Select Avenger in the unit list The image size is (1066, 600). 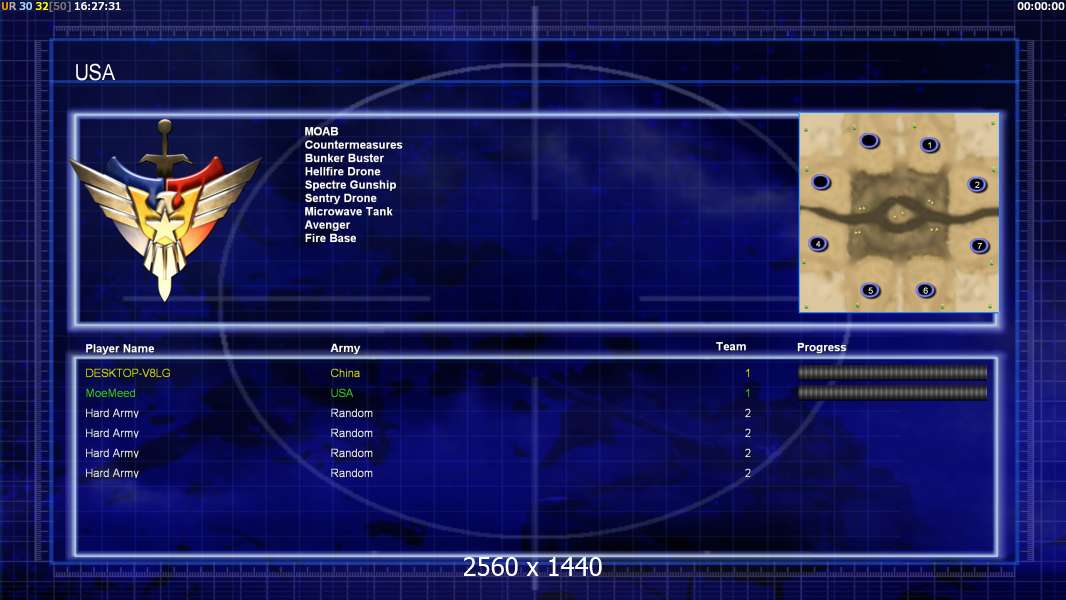tap(327, 225)
